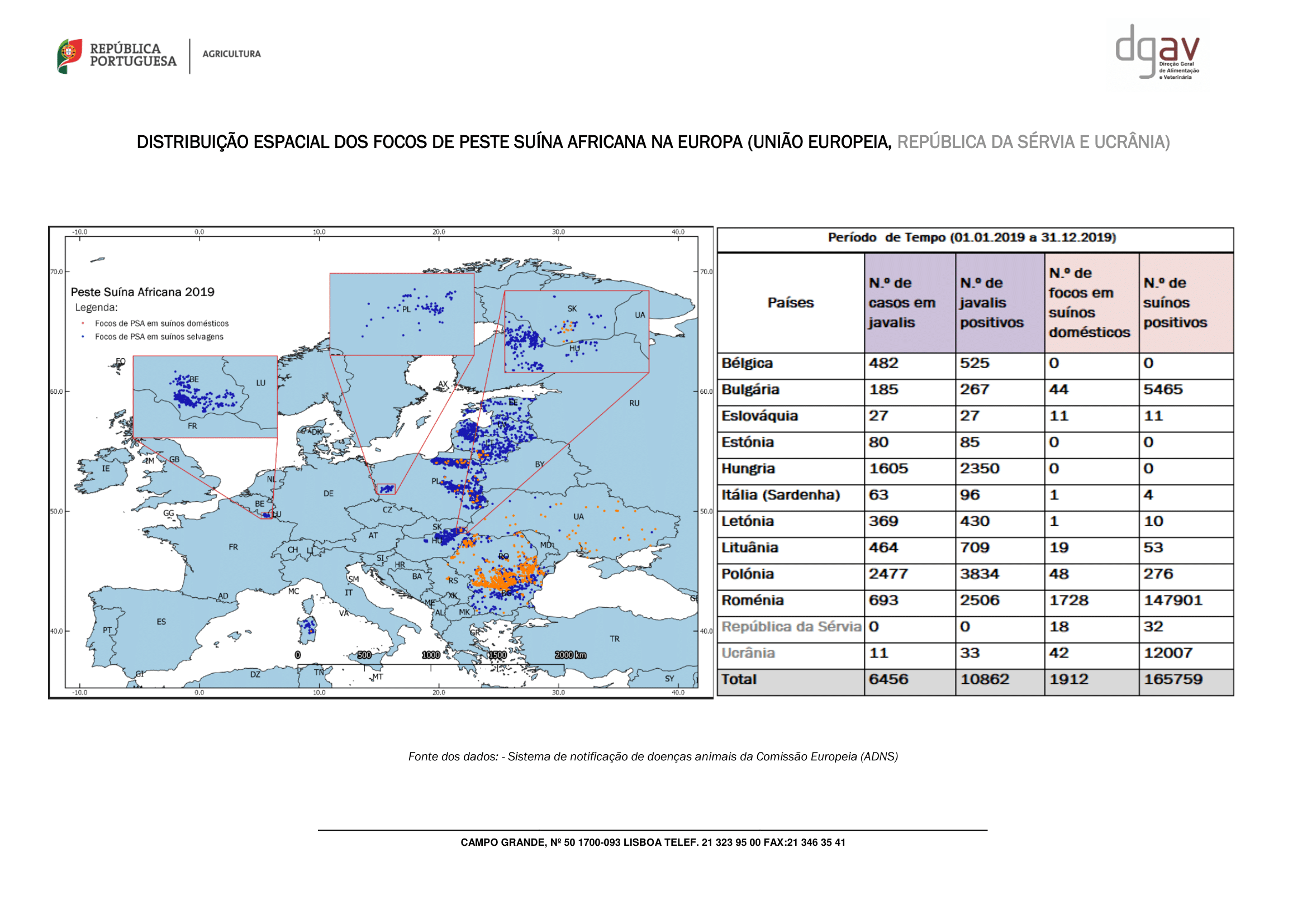Click Bélgica's wild boar cases value 482
This screenshot has height=924, width=1307.
883,363
